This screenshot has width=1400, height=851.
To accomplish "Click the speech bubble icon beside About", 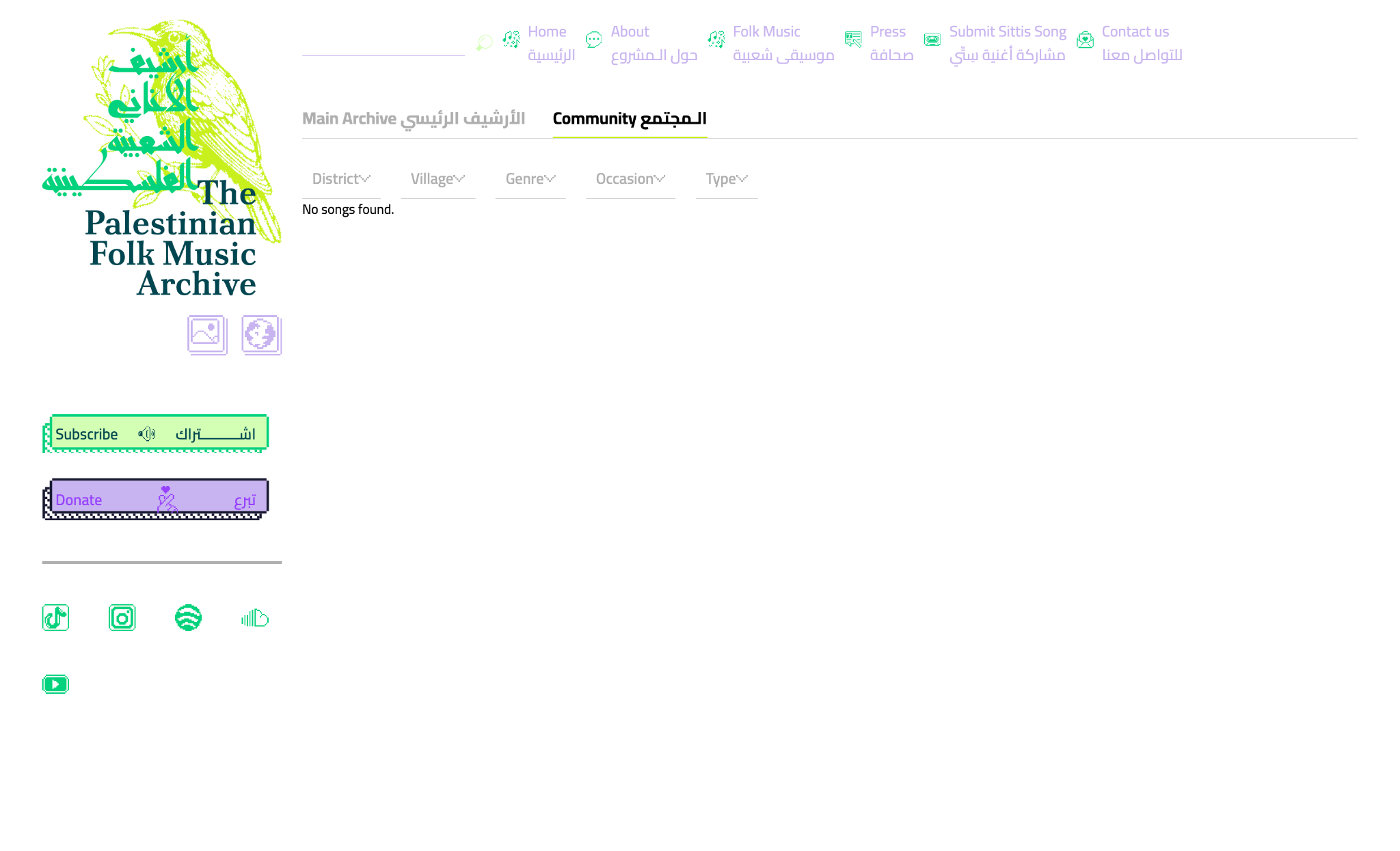I will pyautogui.click(x=594, y=40).
